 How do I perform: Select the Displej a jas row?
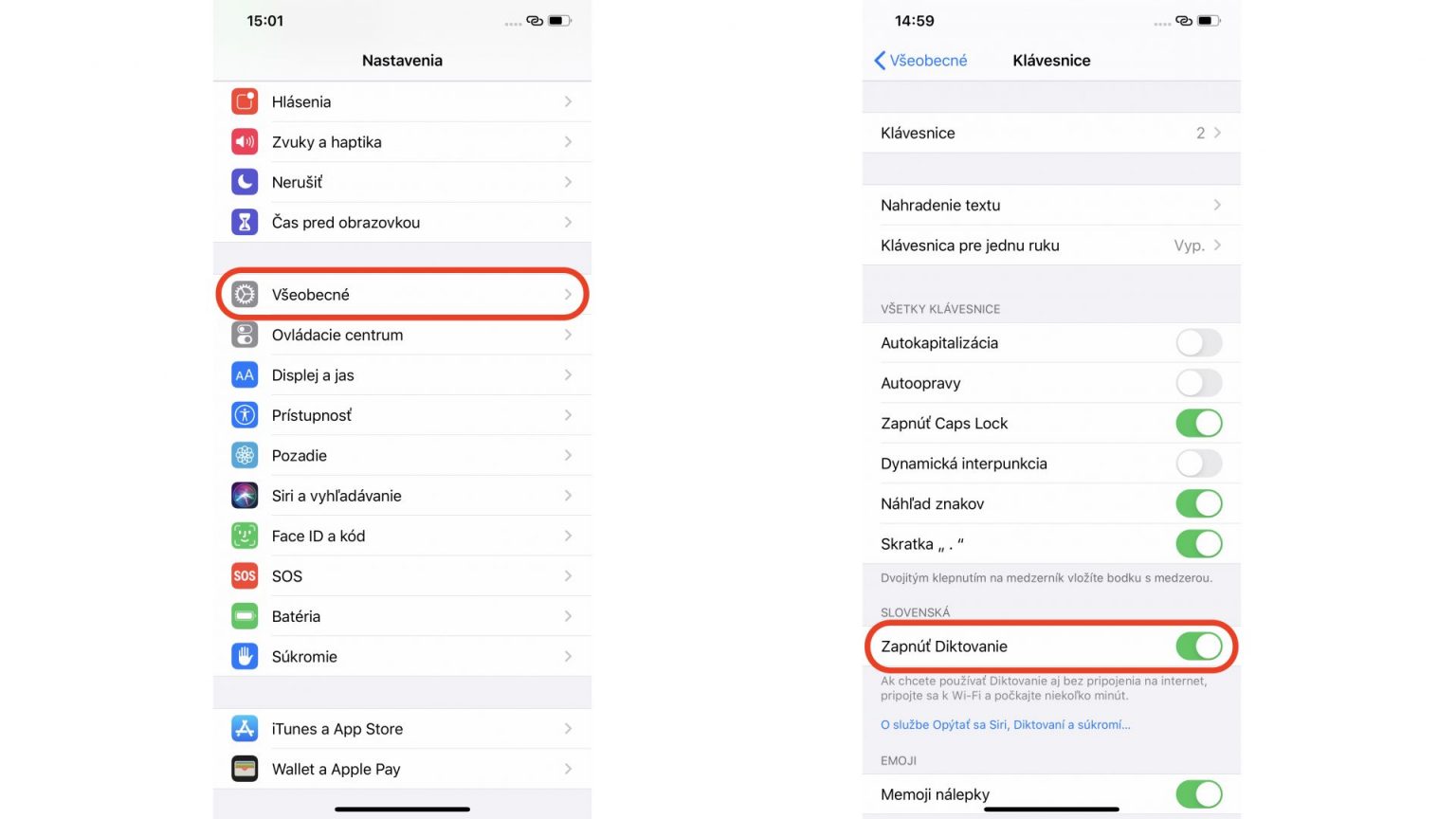[x=402, y=375]
